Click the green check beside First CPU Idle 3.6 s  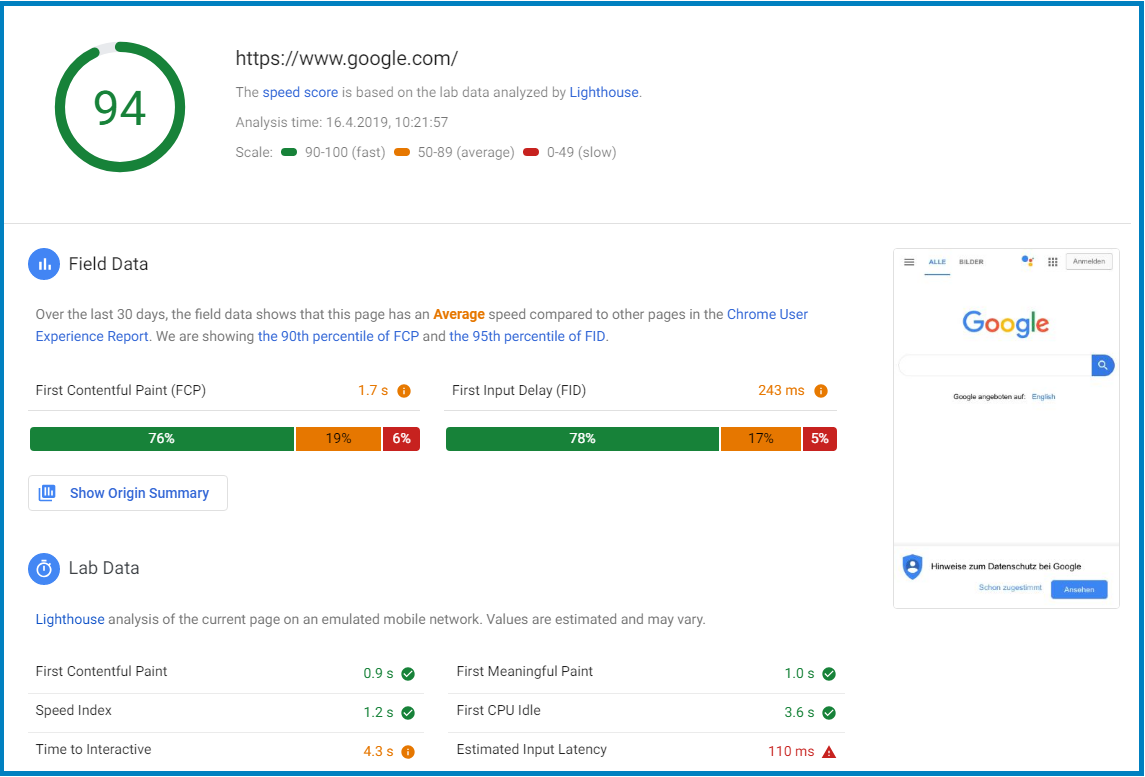(829, 713)
